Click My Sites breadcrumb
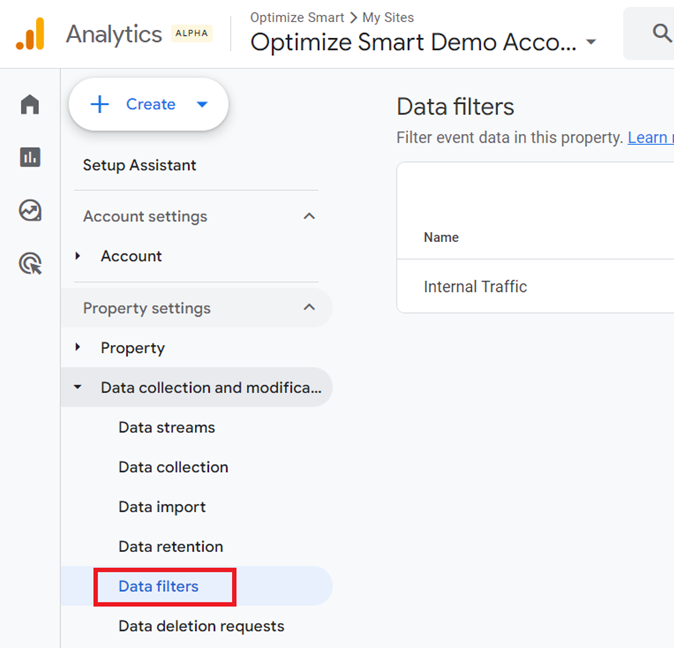The width and height of the screenshot is (674, 648). (x=388, y=18)
